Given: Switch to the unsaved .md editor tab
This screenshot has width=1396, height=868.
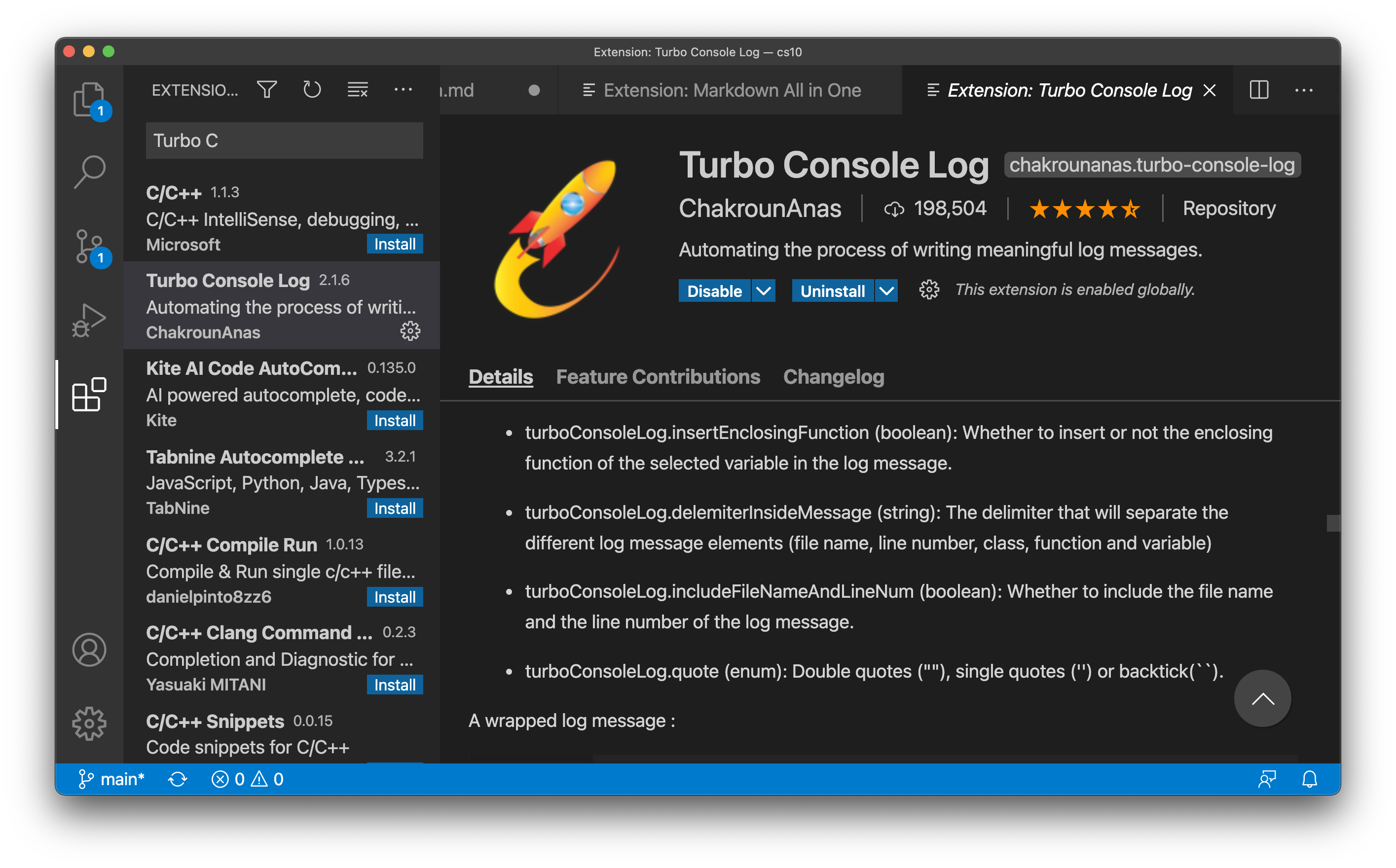Looking at the screenshot, I should pyautogui.click(x=498, y=90).
